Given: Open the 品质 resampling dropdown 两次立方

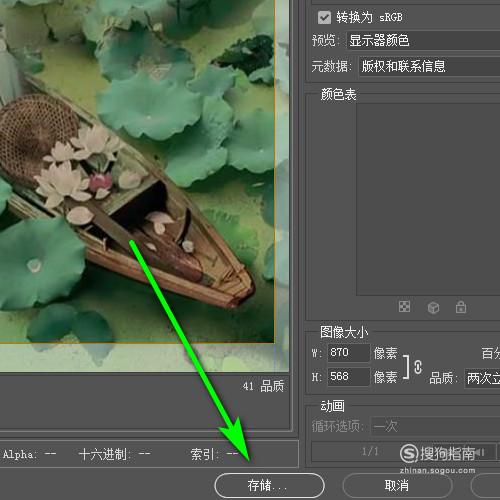Looking at the screenshot, I should (x=482, y=378).
